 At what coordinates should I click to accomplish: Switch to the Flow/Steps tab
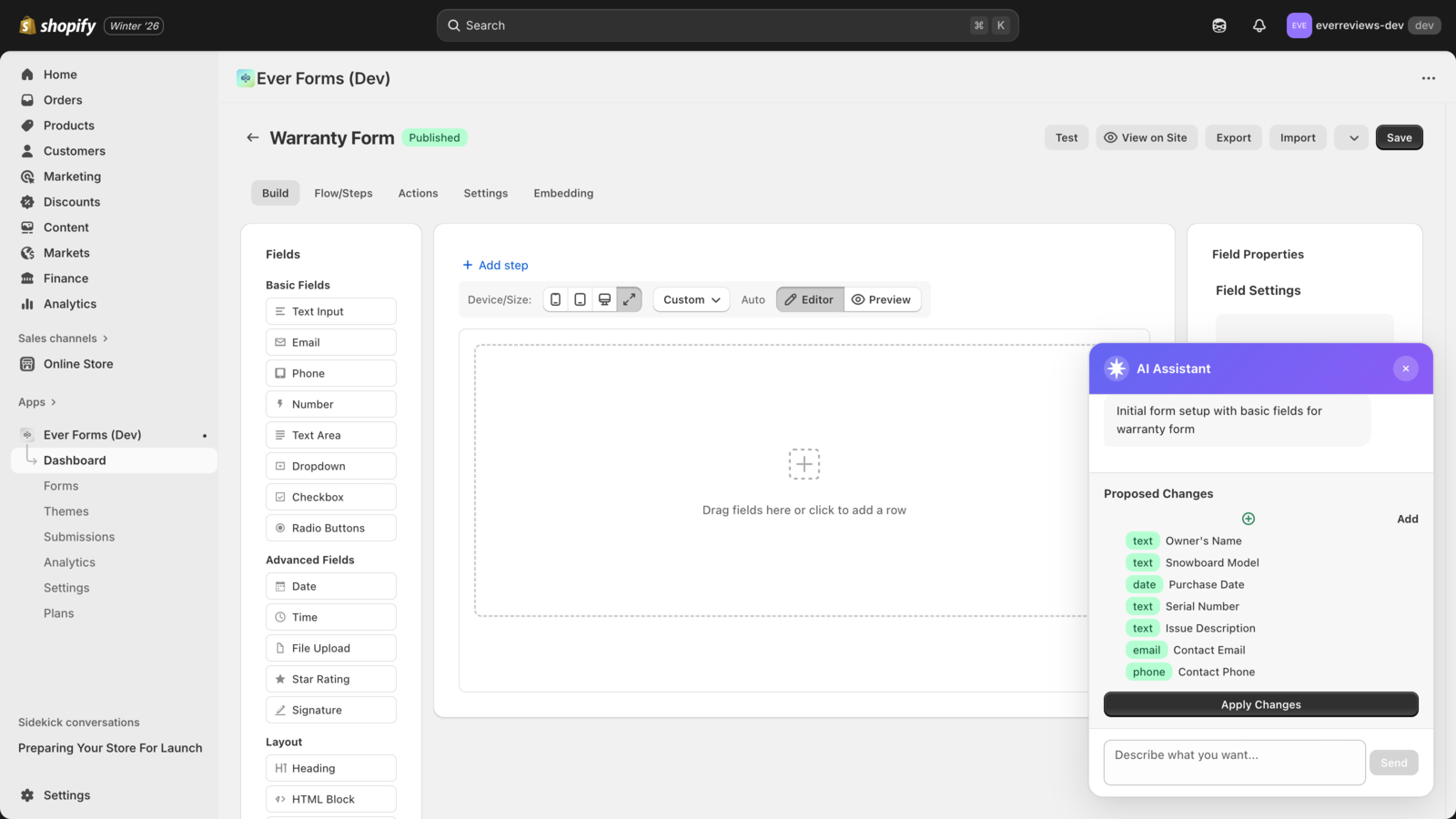[x=343, y=193]
